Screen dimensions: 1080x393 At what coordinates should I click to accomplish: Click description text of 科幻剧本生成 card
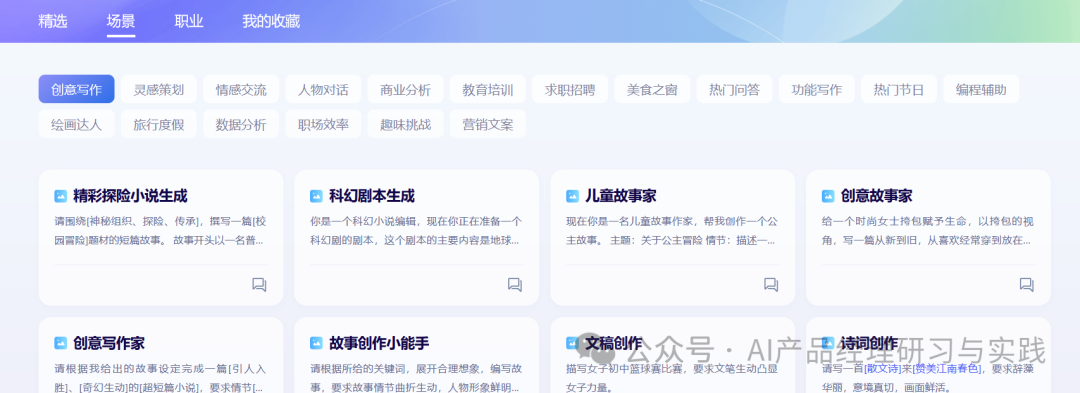(416, 231)
